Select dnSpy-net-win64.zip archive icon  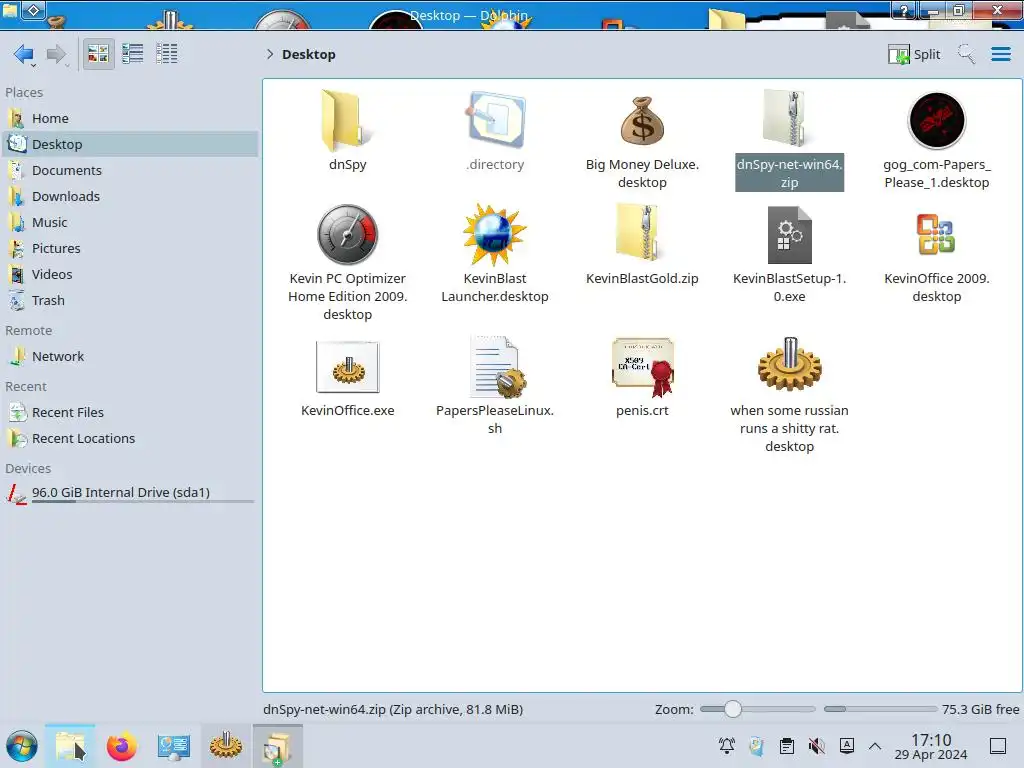pos(789,119)
